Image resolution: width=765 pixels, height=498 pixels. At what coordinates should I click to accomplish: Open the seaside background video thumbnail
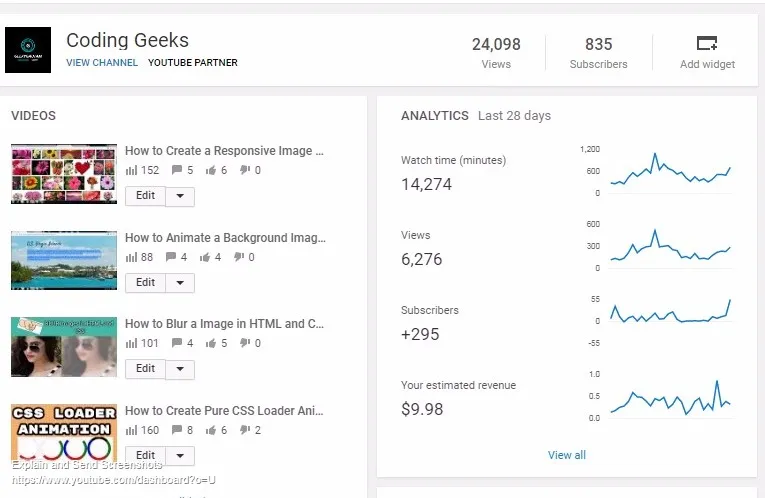point(64,260)
